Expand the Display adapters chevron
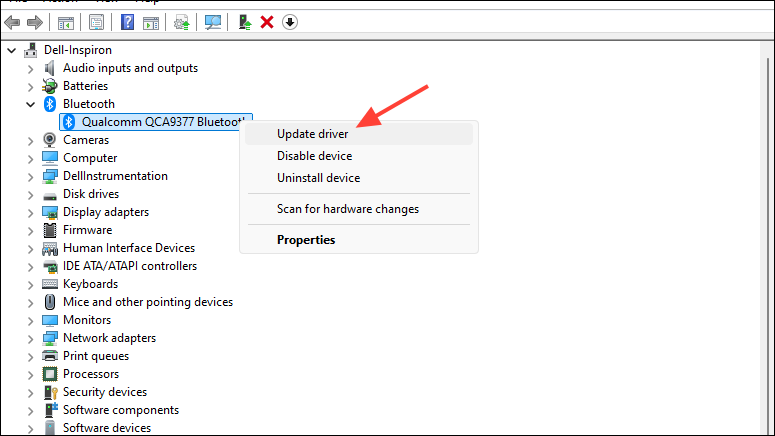The height and width of the screenshot is (436, 775). 31,213
